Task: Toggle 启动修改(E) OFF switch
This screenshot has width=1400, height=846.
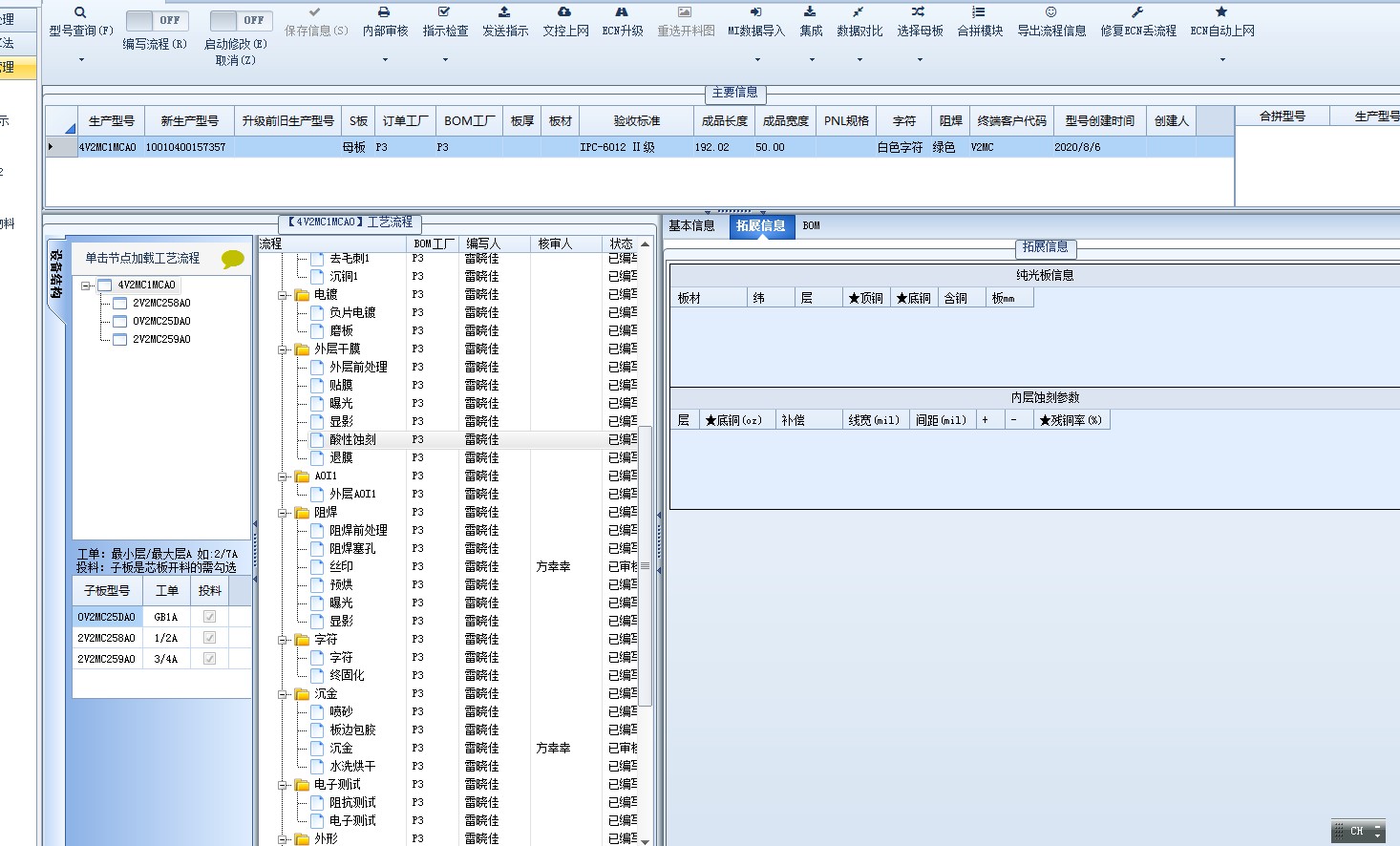Action: (x=241, y=20)
